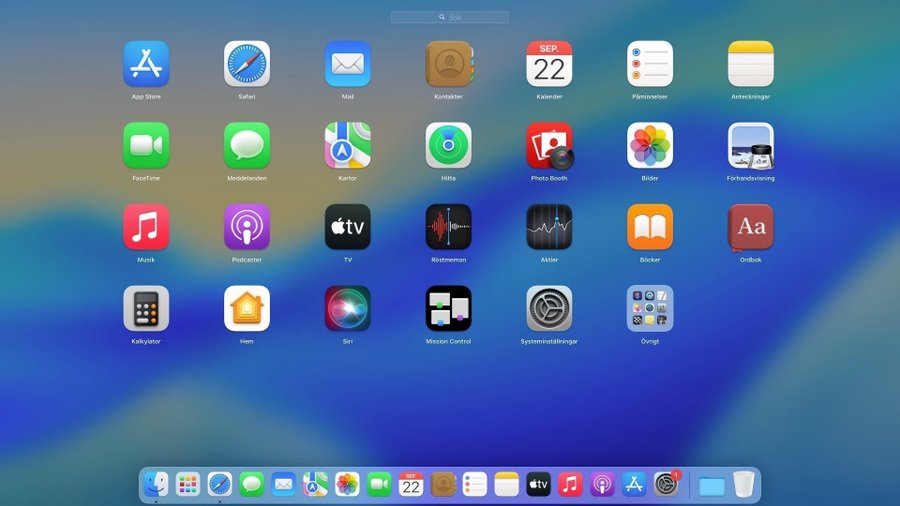Open Bilder app in Launchpad grid
Viewport: 900px width, 506px height.
tap(650, 145)
